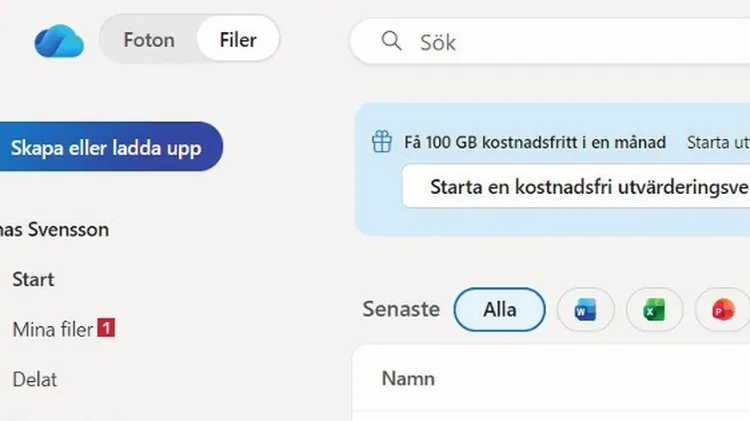Switch to the Foton tab
Image resolution: width=750 pixels, height=421 pixels.
[x=149, y=40]
